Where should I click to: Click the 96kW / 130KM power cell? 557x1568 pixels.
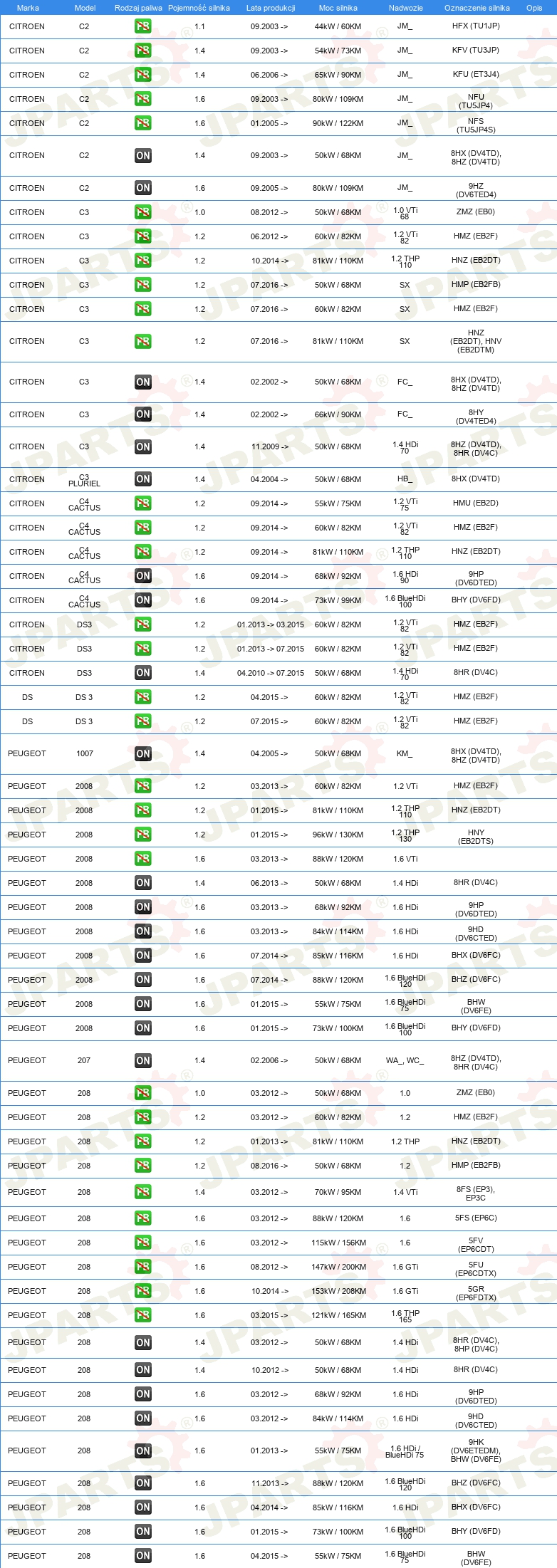click(x=338, y=835)
